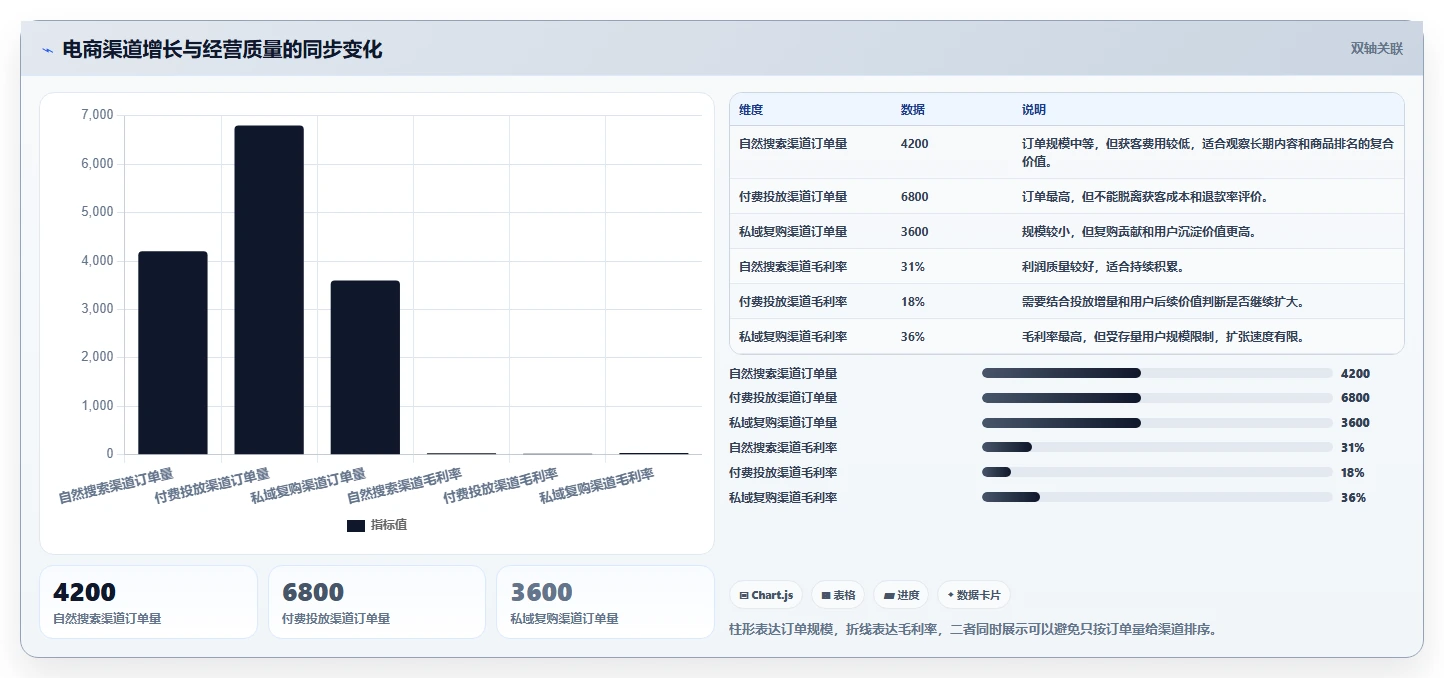The image size is (1444, 678).
Task: Click the title 电商渠道增长与经营质量的同步变化
Action: tap(222, 49)
